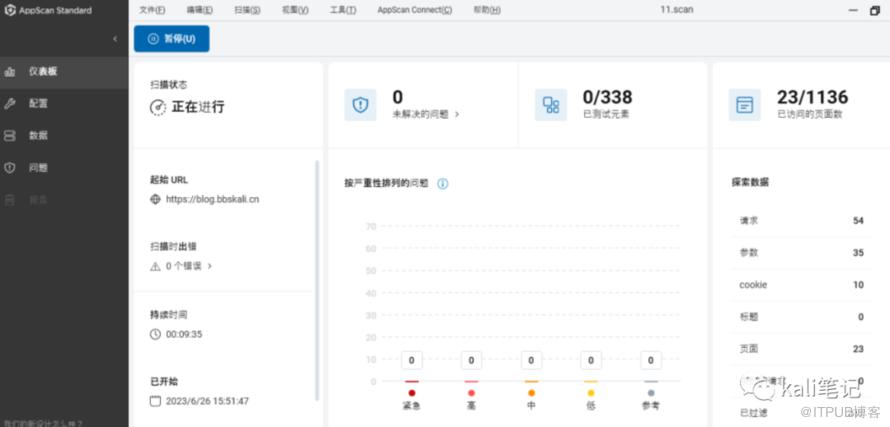
Task: Open the AppScan Connect(C) menu
Action: click(x=414, y=10)
